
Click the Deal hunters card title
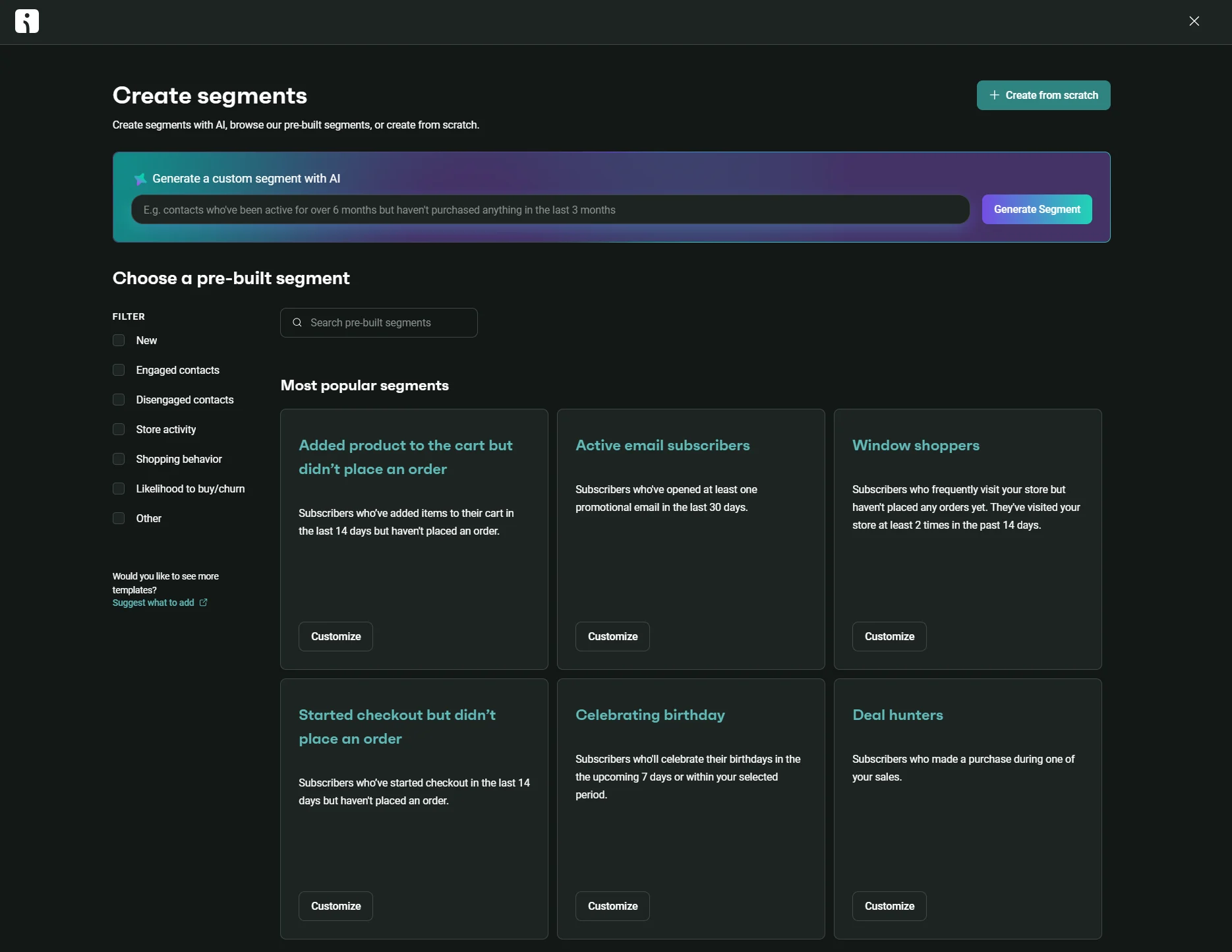point(897,715)
